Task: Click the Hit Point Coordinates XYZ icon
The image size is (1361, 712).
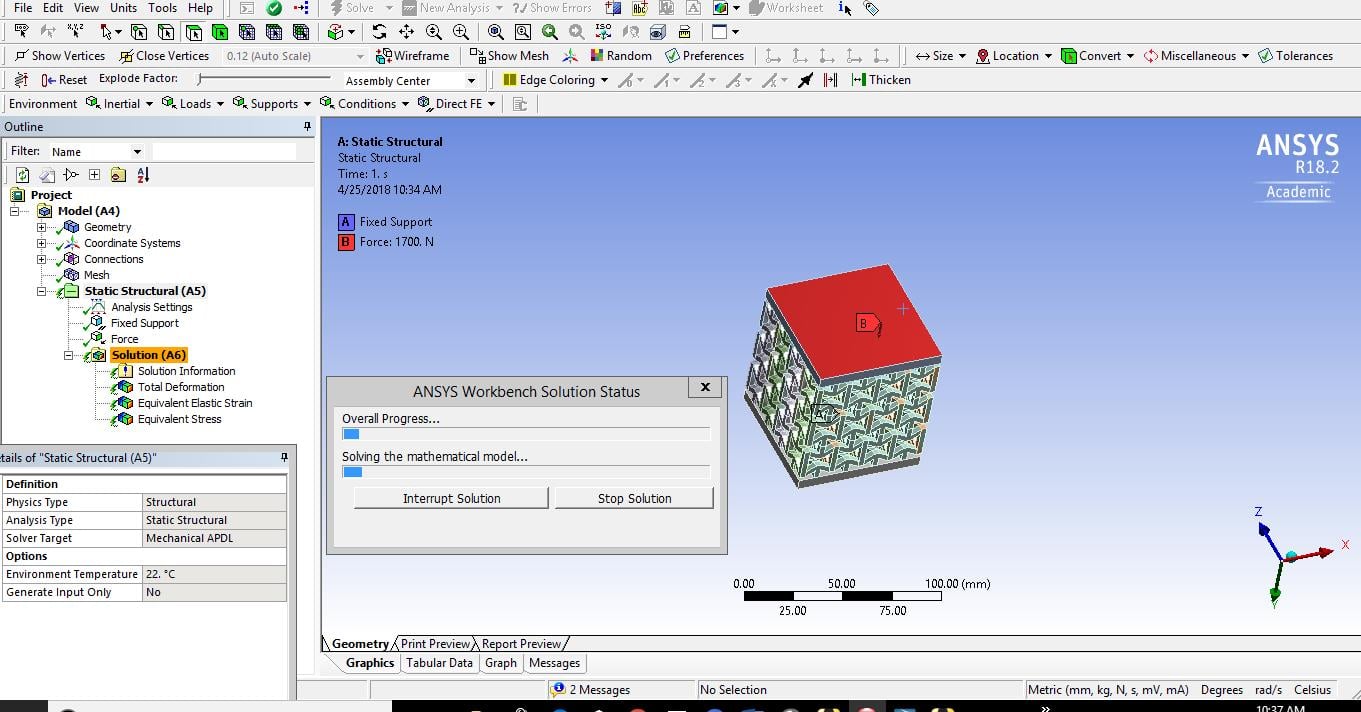Action: tap(76, 32)
